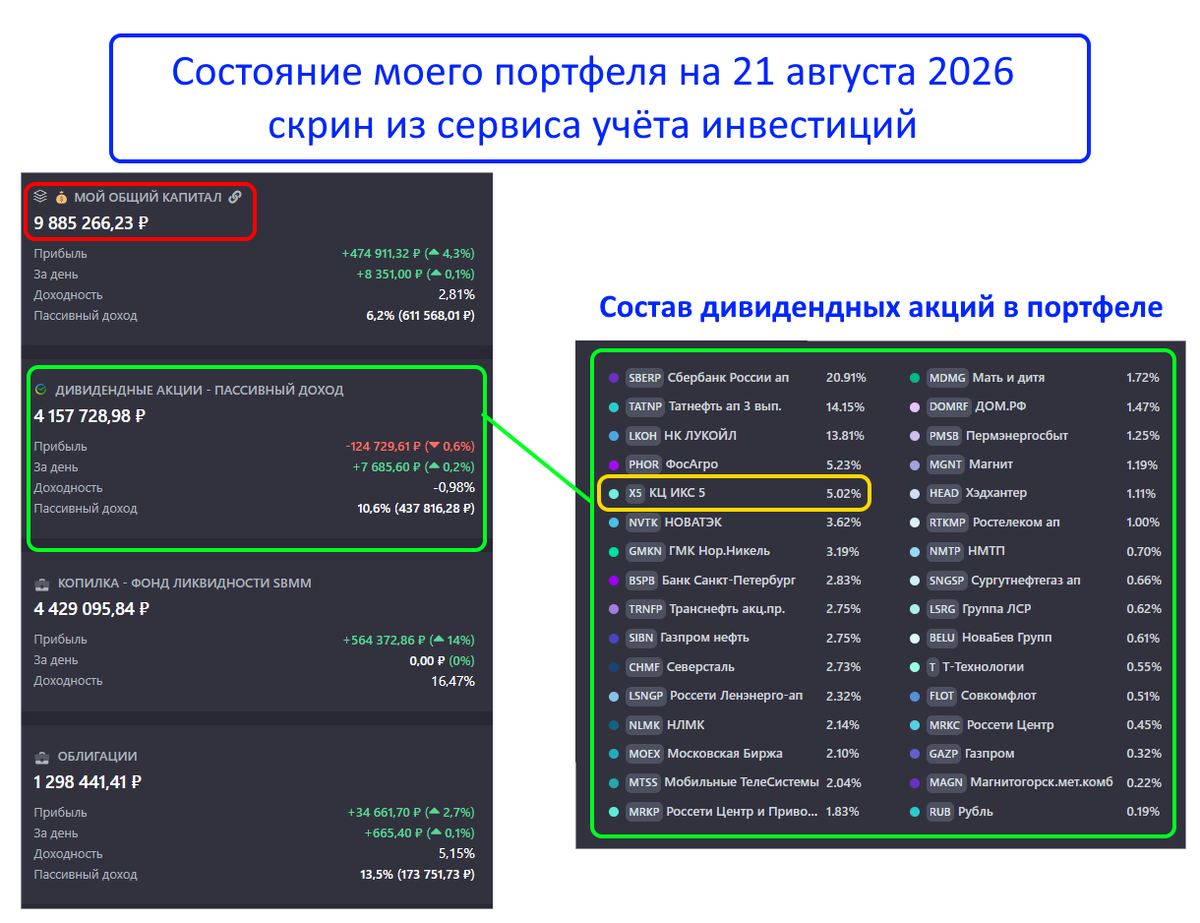Click the Хэдхантер stock name
This screenshot has height=923, width=1200.
coord(998,494)
